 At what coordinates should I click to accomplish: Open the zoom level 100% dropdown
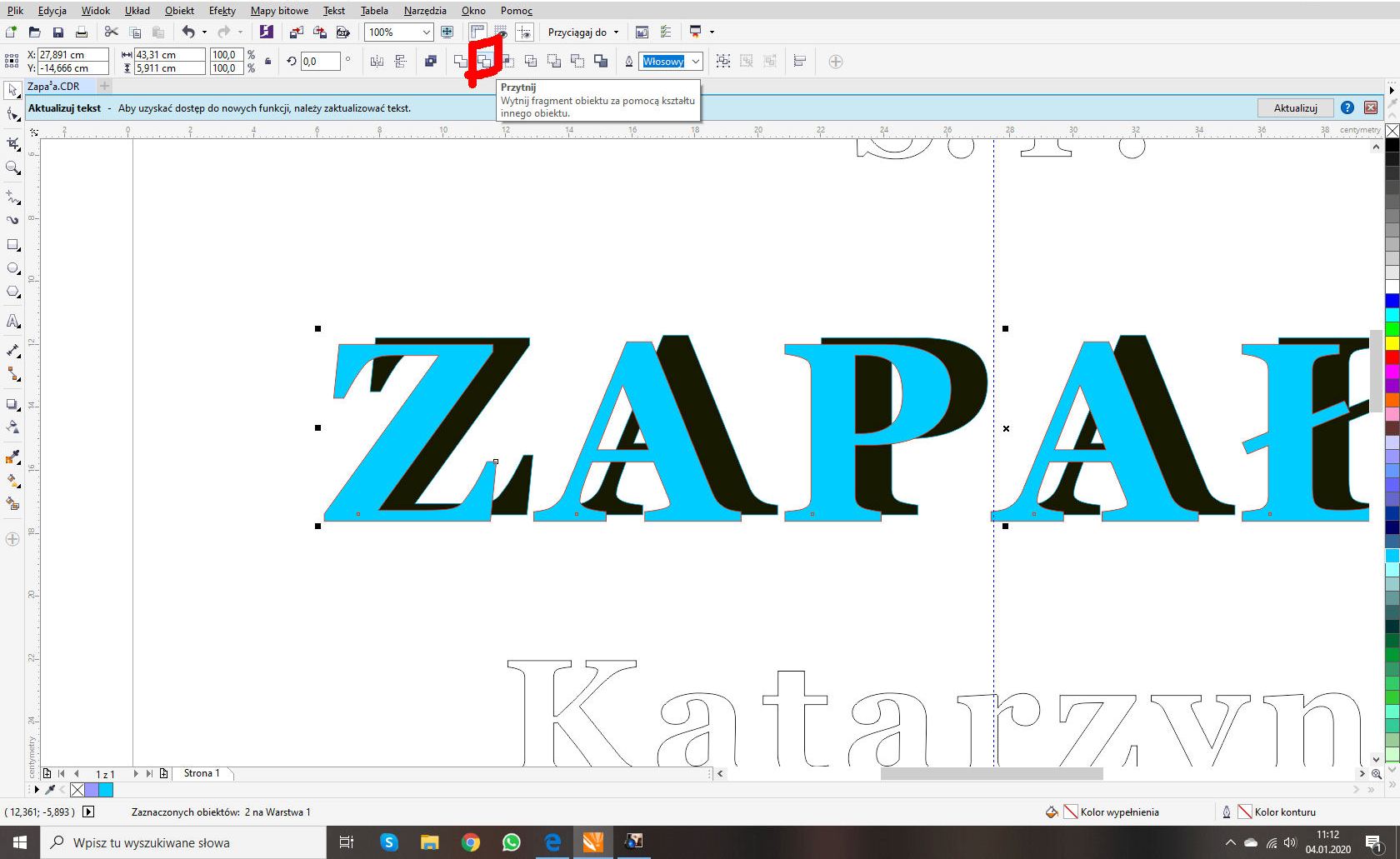[426, 32]
